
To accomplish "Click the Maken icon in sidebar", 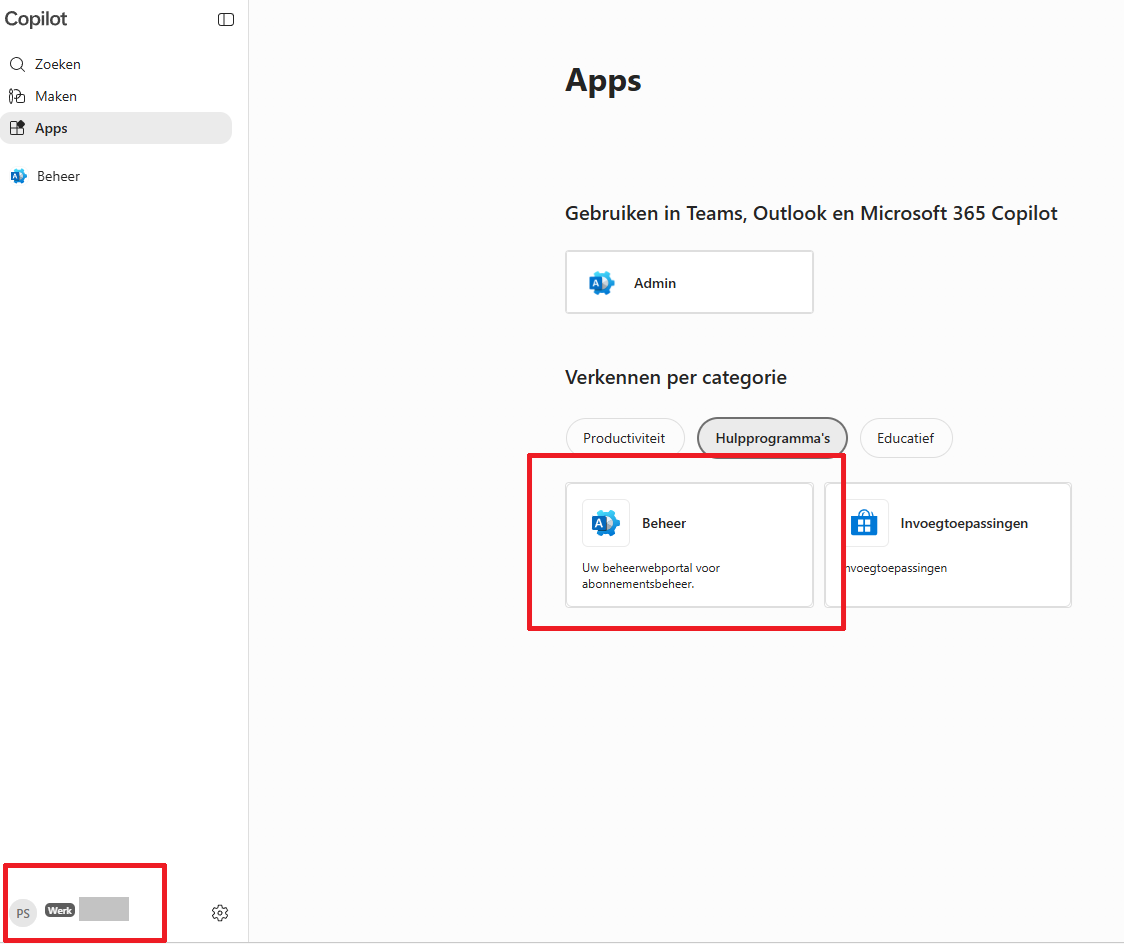I will (x=17, y=96).
